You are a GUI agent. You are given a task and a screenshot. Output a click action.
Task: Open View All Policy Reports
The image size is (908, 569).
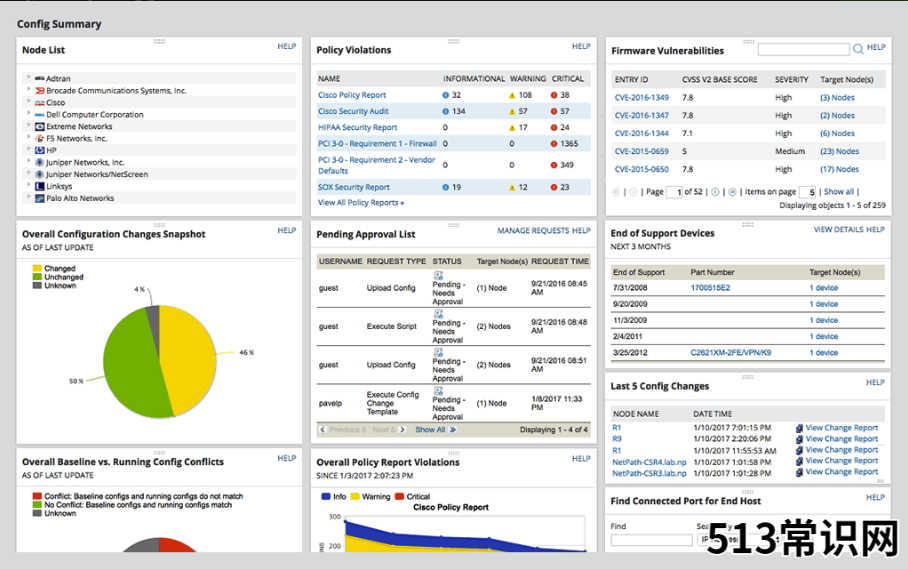(x=361, y=203)
